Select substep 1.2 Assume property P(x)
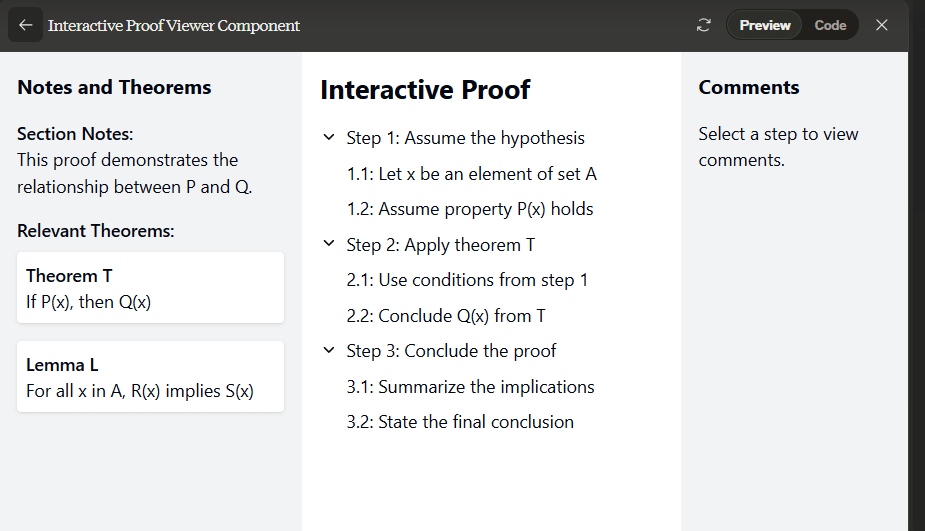The width and height of the screenshot is (925, 531). 470,209
